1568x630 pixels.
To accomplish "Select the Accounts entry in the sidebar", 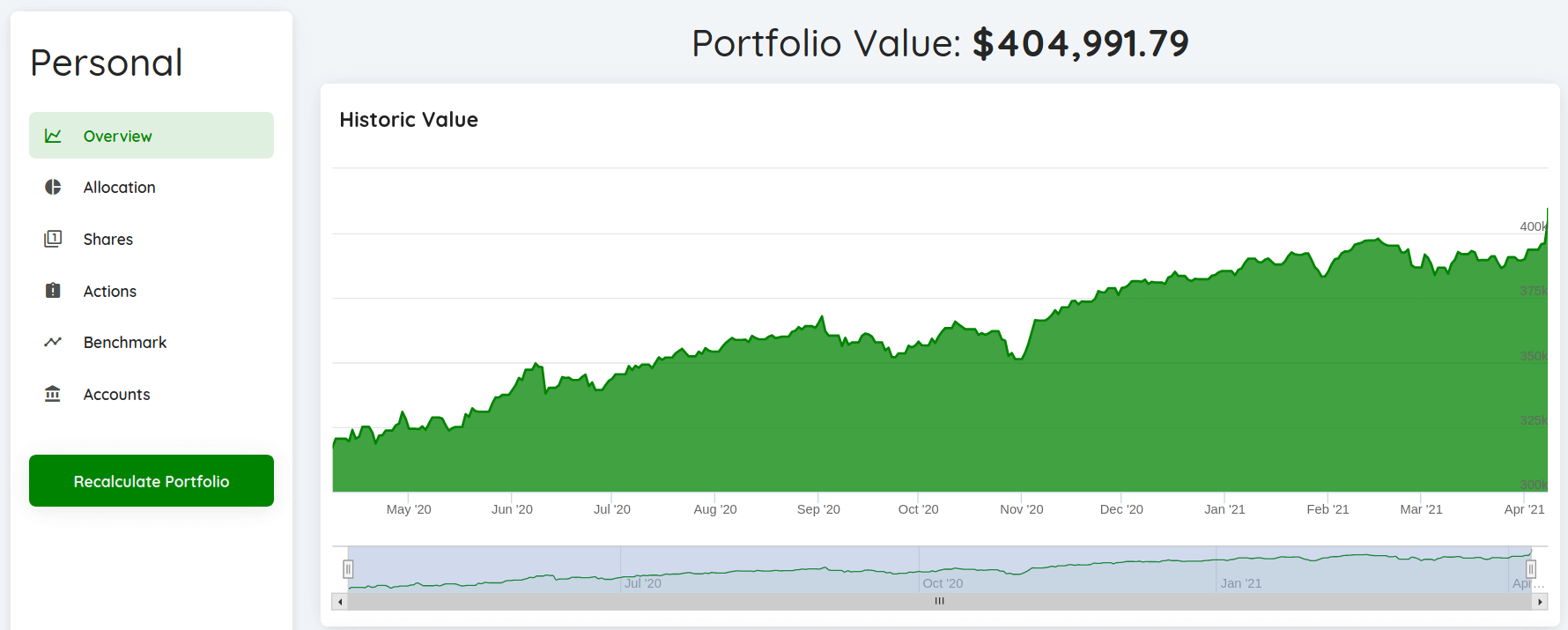I will click(x=116, y=394).
